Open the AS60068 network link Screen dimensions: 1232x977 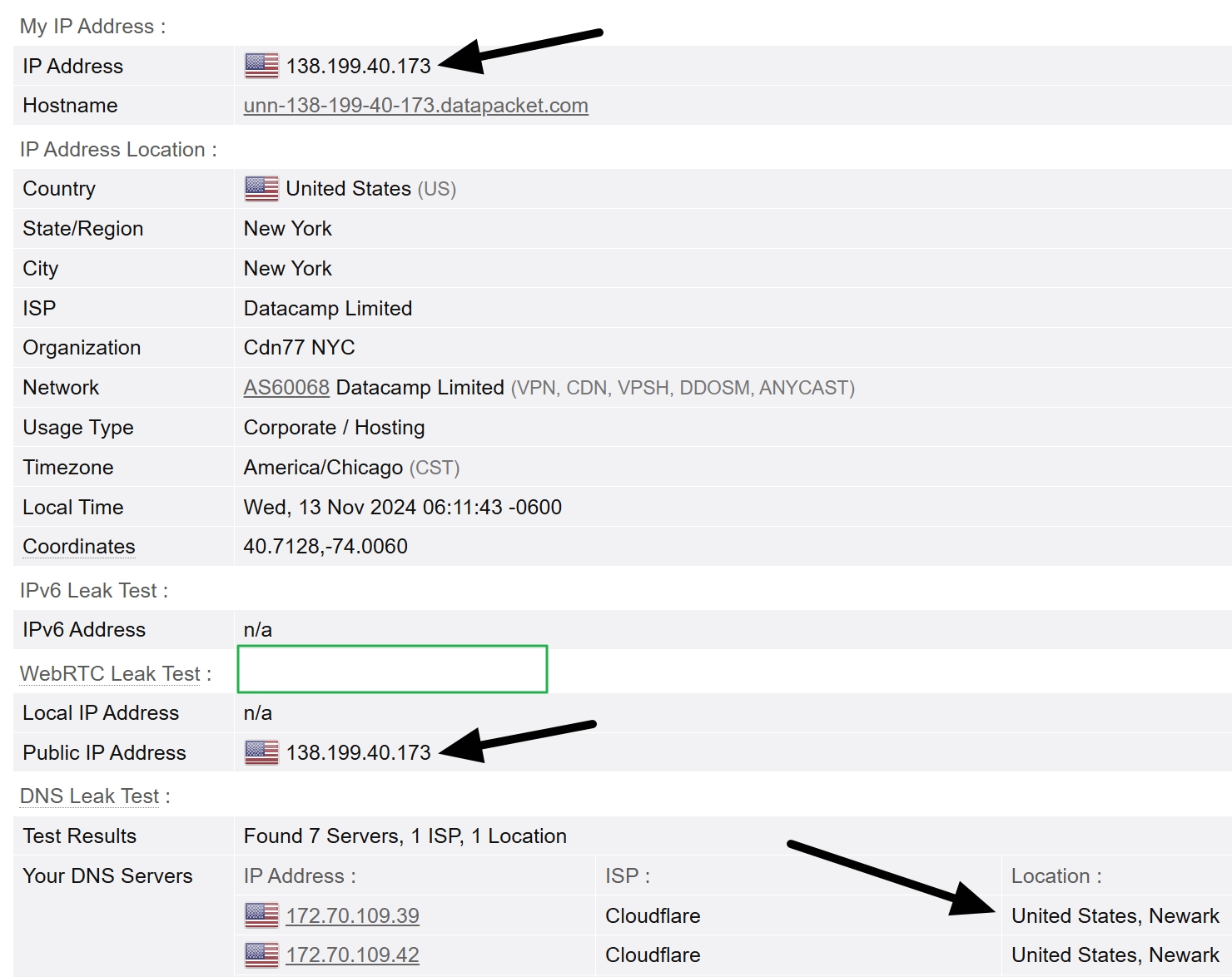click(286, 387)
